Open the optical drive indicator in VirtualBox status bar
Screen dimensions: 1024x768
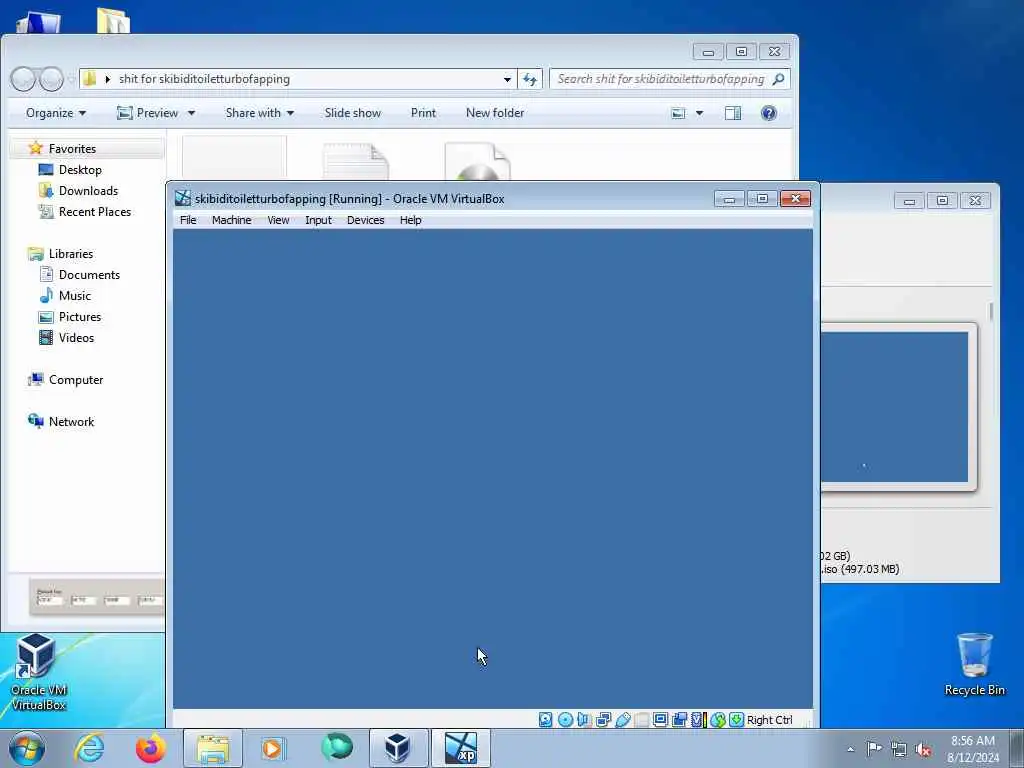point(566,720)
